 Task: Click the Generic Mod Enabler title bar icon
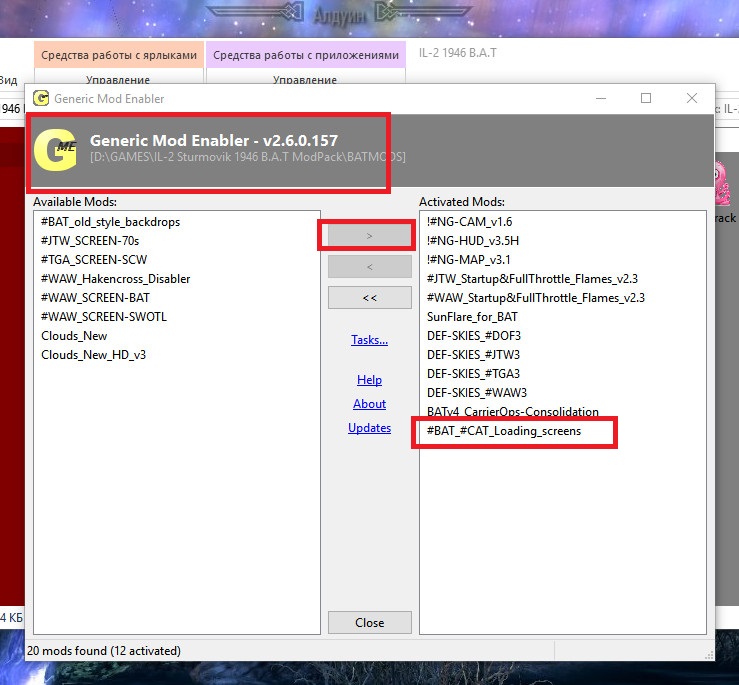(41, 99)
